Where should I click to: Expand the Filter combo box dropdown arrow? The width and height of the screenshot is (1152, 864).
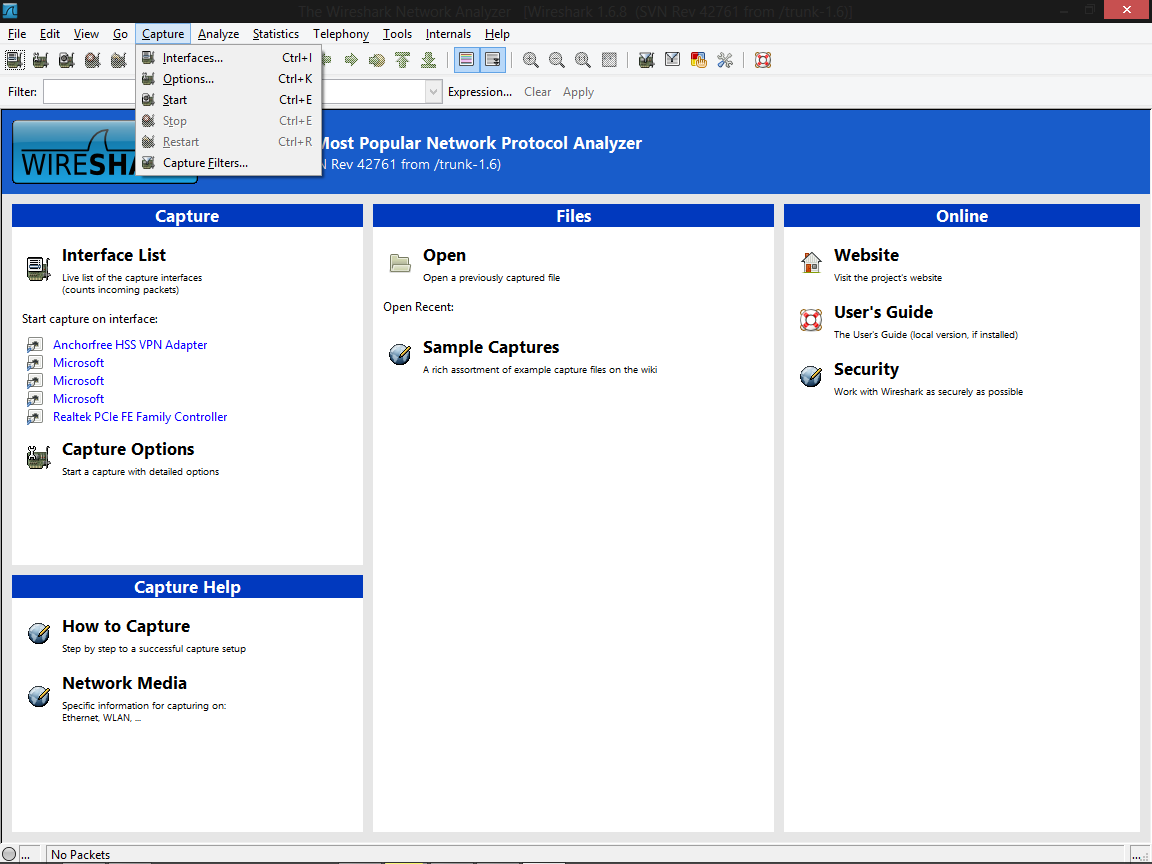(433, 92)
